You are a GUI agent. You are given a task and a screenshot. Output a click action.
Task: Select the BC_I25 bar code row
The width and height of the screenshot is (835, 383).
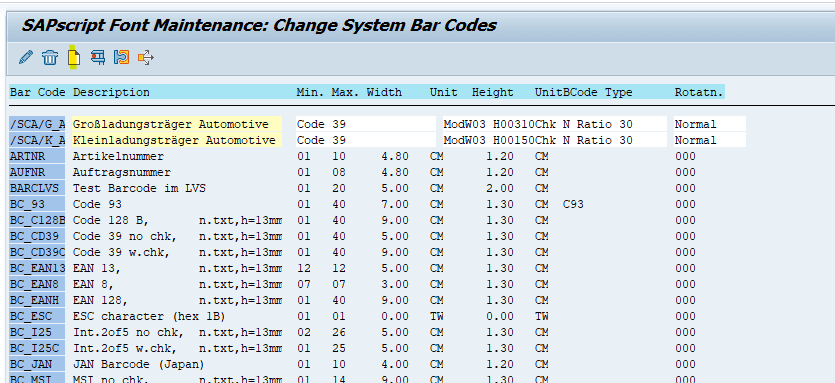pyautogui.click(x=37, y=332)
